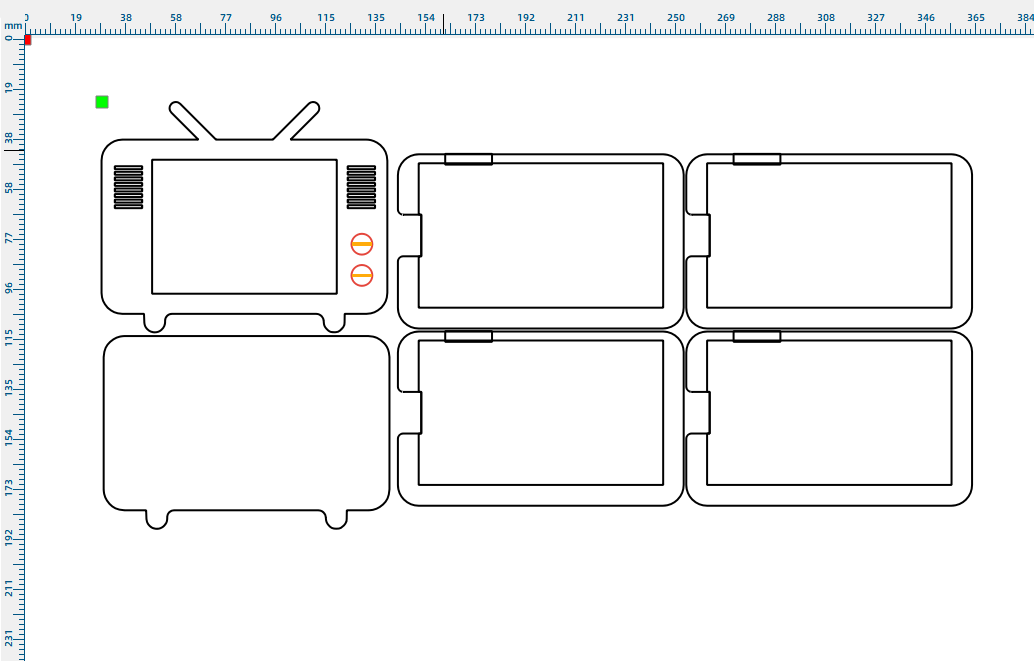This screenshot has height=661, width=1034.
Task: Click the 192 mark on horizontal ruler
Action: [x=526, y=18]
